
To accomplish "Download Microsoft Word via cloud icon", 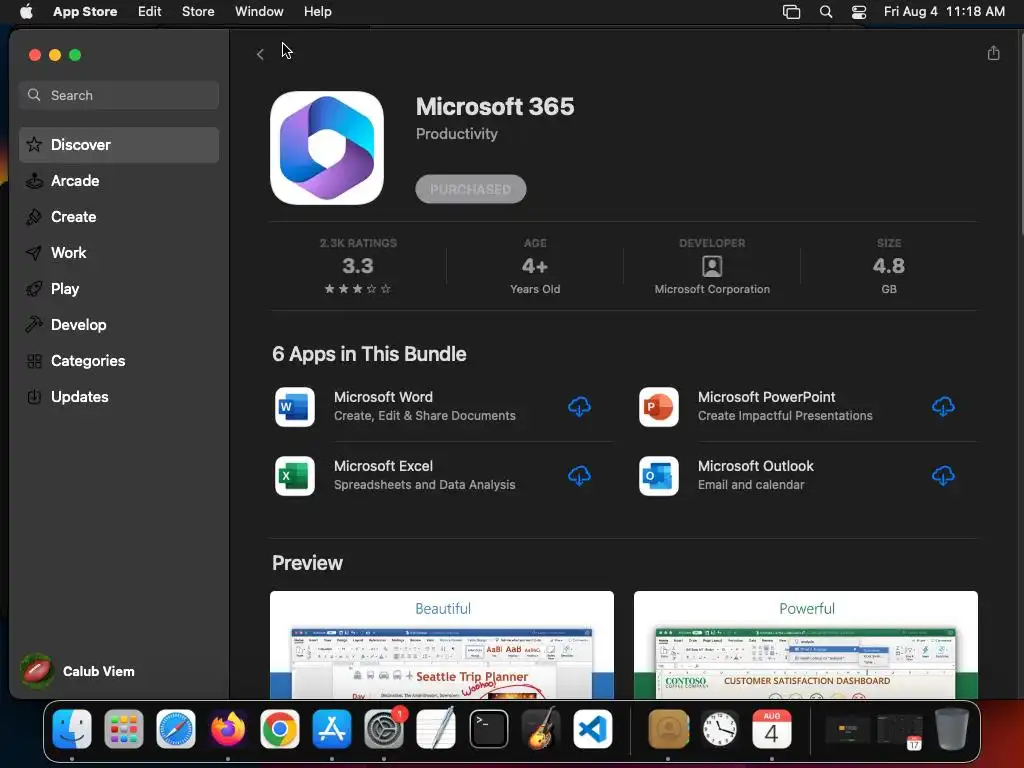I will tap(579, 407).
